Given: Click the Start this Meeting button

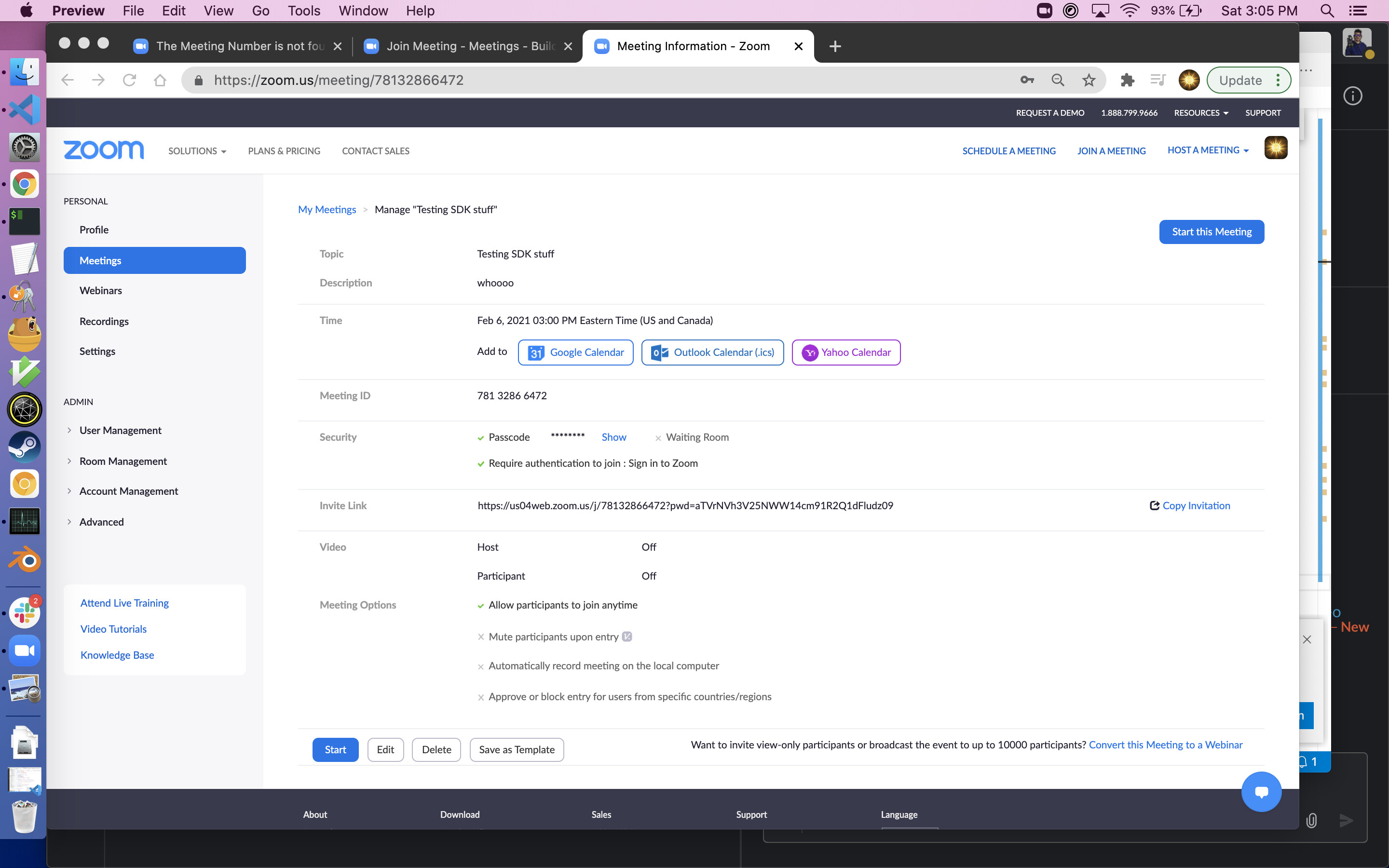Looking at the screenshot, I should tap(1211, 232).
